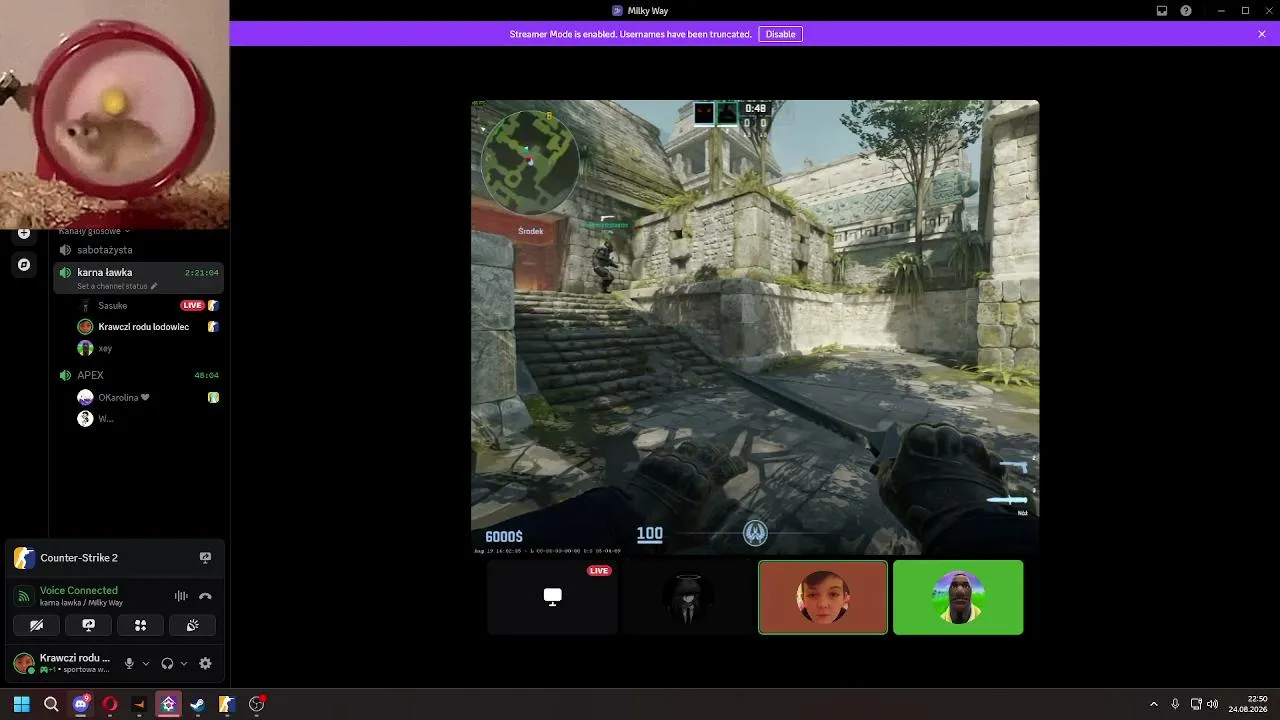1280x720 pixels.
Task: Open the Discord inbox icon
Action: tap(1162, 11)
